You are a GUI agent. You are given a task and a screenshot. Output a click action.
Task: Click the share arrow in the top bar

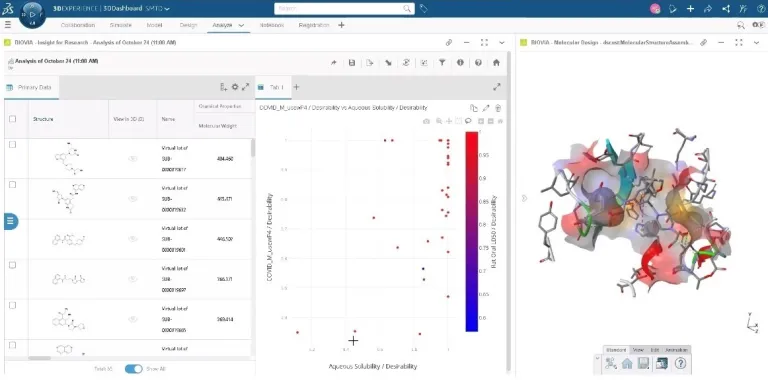click(x=708, y=8)
